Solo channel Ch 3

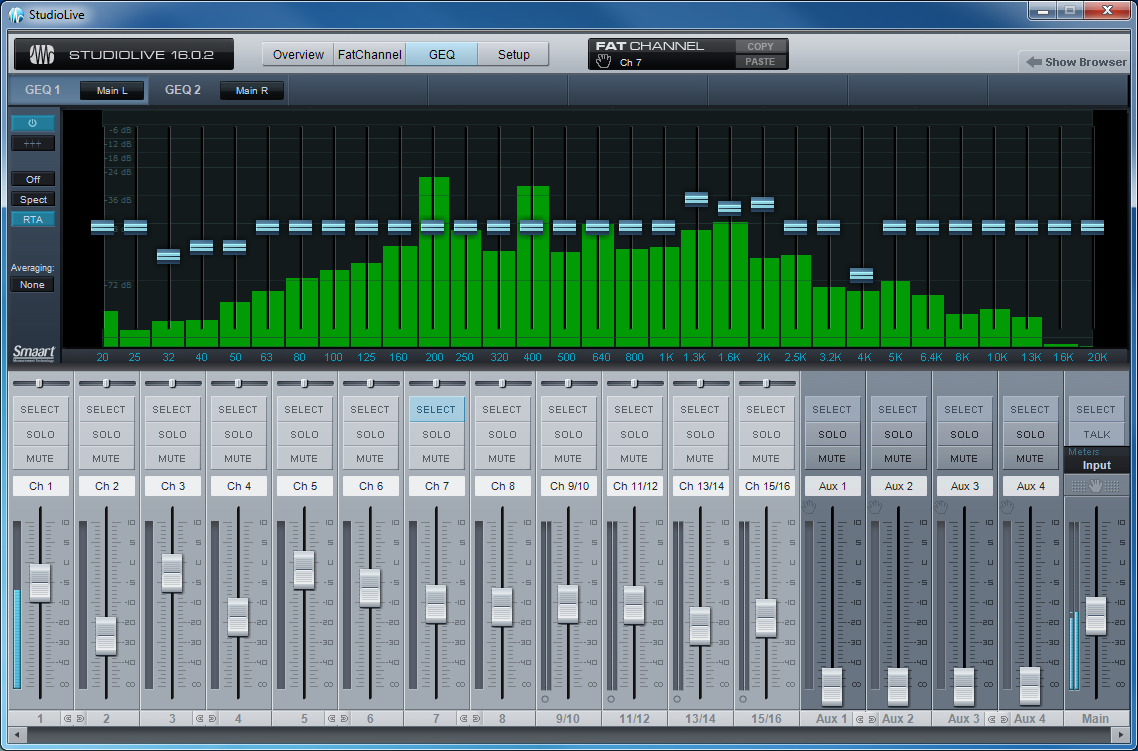click(172, 434)
